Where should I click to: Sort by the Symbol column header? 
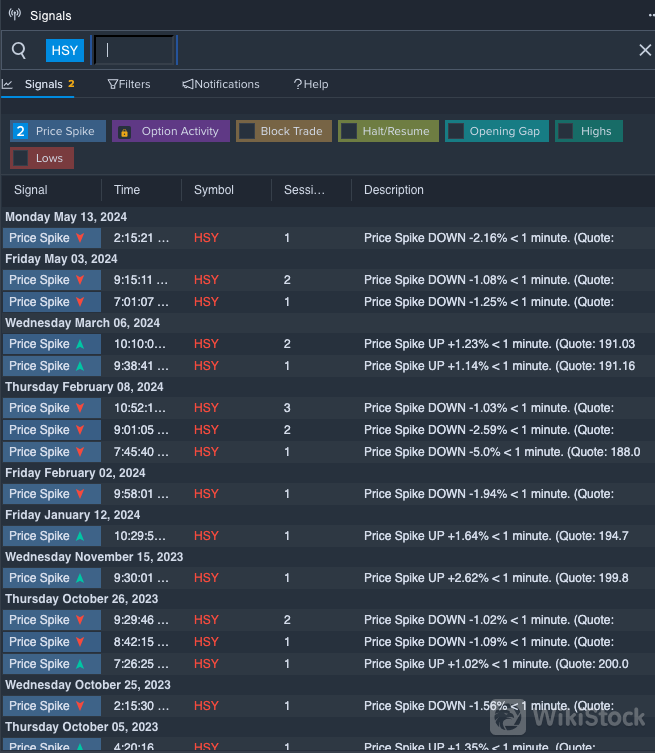coord(214,190)
